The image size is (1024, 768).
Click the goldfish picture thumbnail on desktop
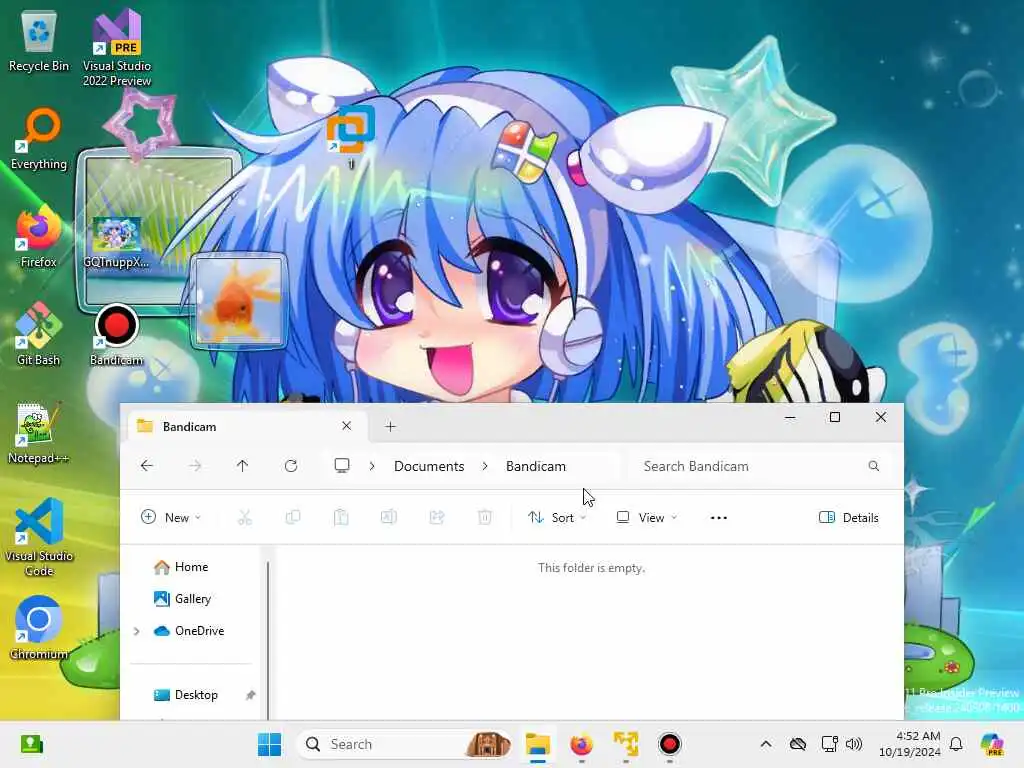click(239, 300)
